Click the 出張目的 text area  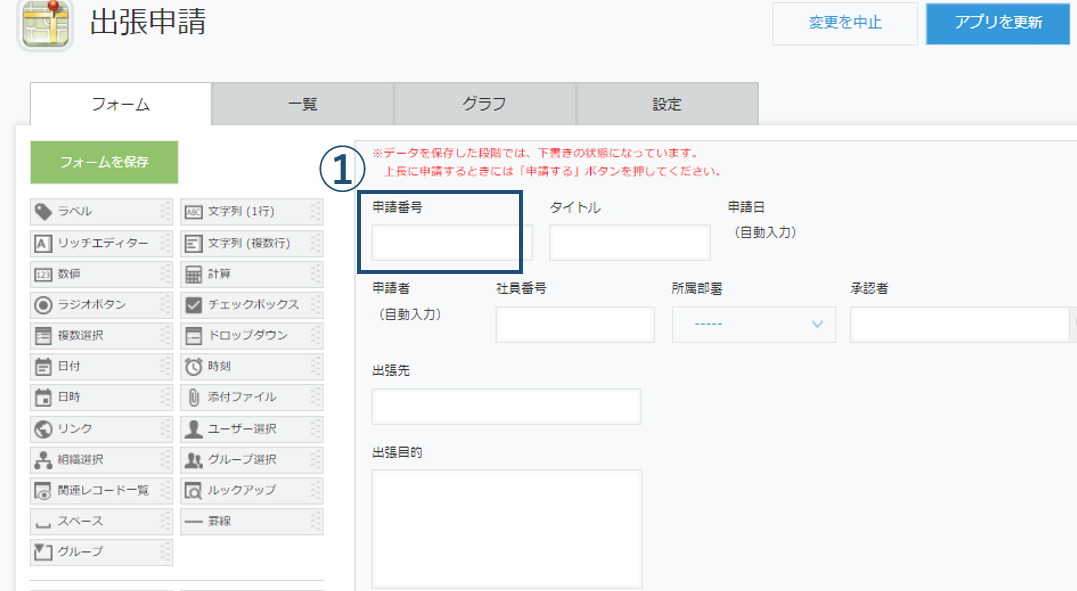(507, 529)
